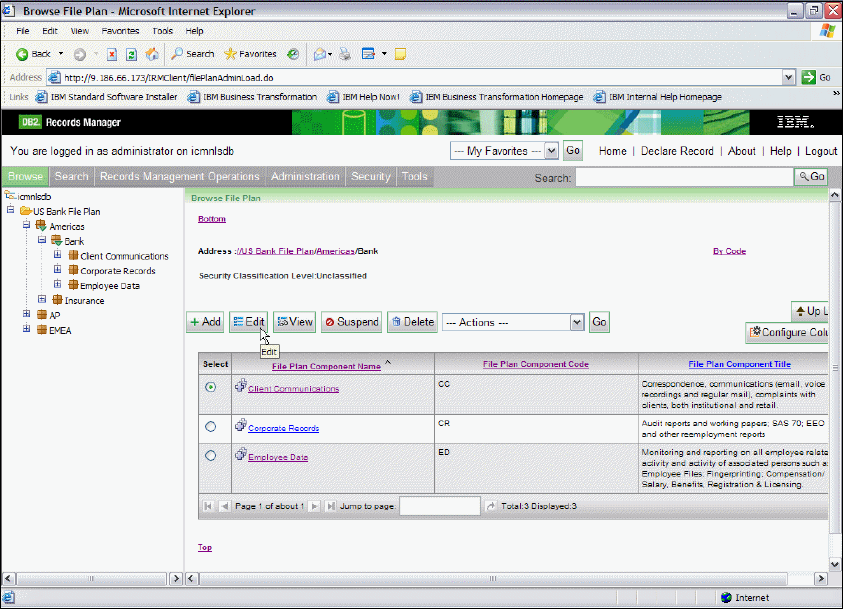This screenshot has height=609, width=843.
Task: Click the IE Back arrow icon
Action: 22,54
